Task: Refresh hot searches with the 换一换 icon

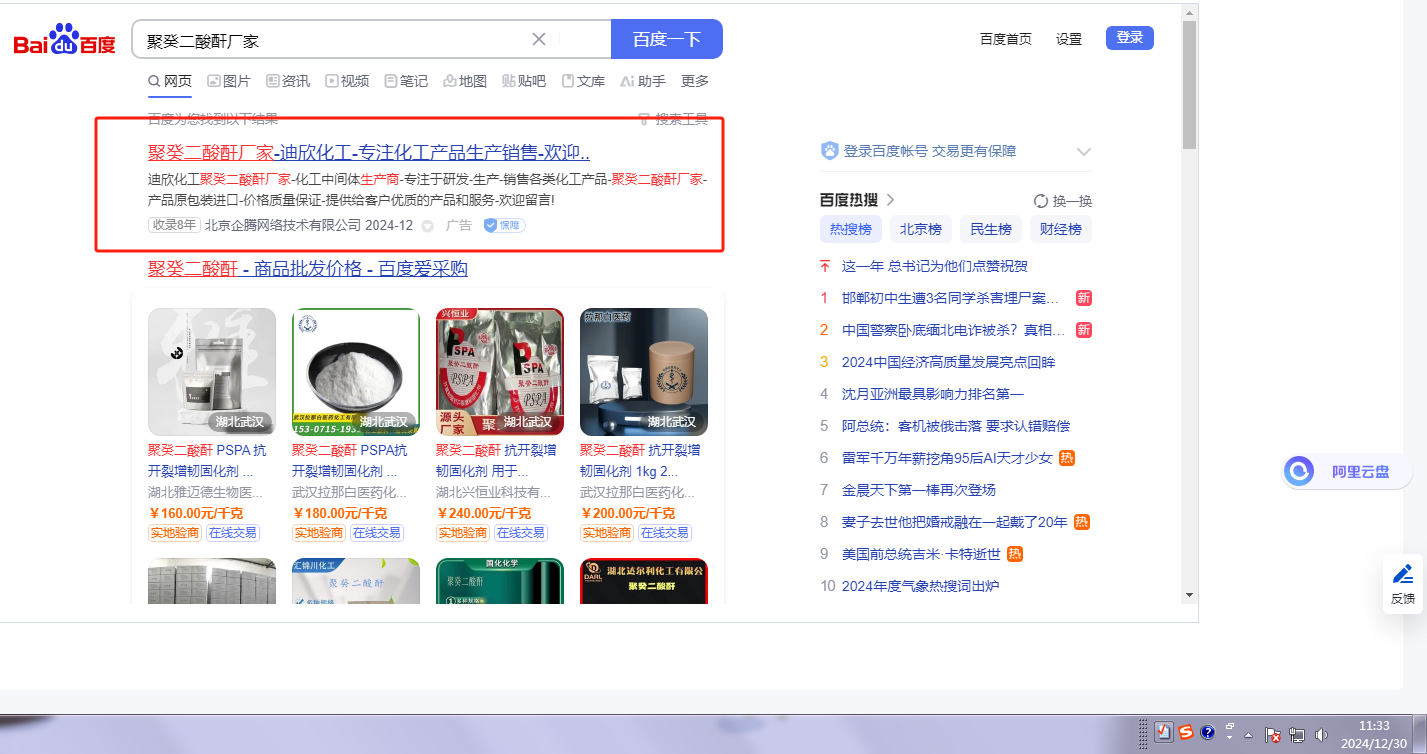Action: click(1040, 200)
